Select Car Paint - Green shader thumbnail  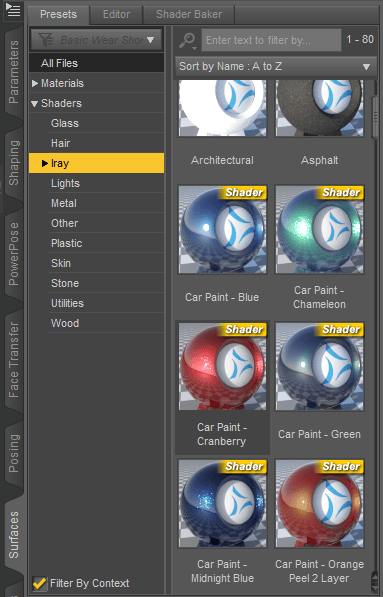[x=319, y=366]
